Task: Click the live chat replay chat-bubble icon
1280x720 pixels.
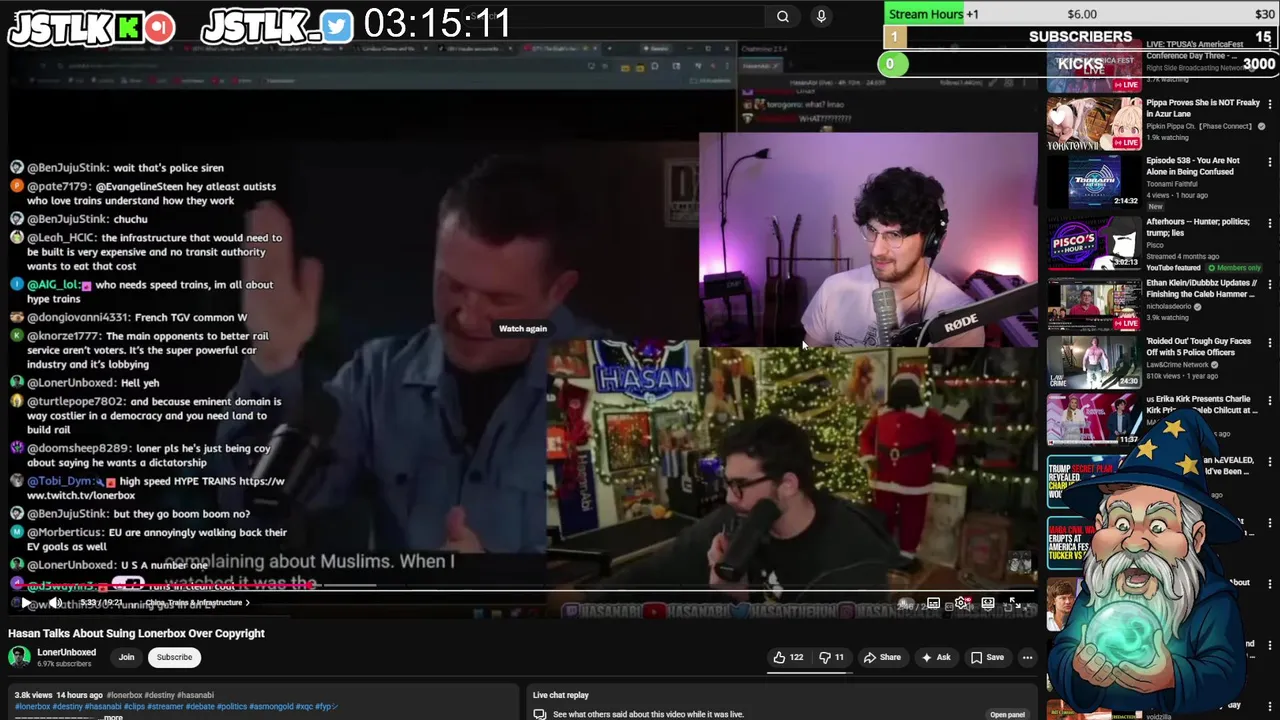Action: point(540,714)
